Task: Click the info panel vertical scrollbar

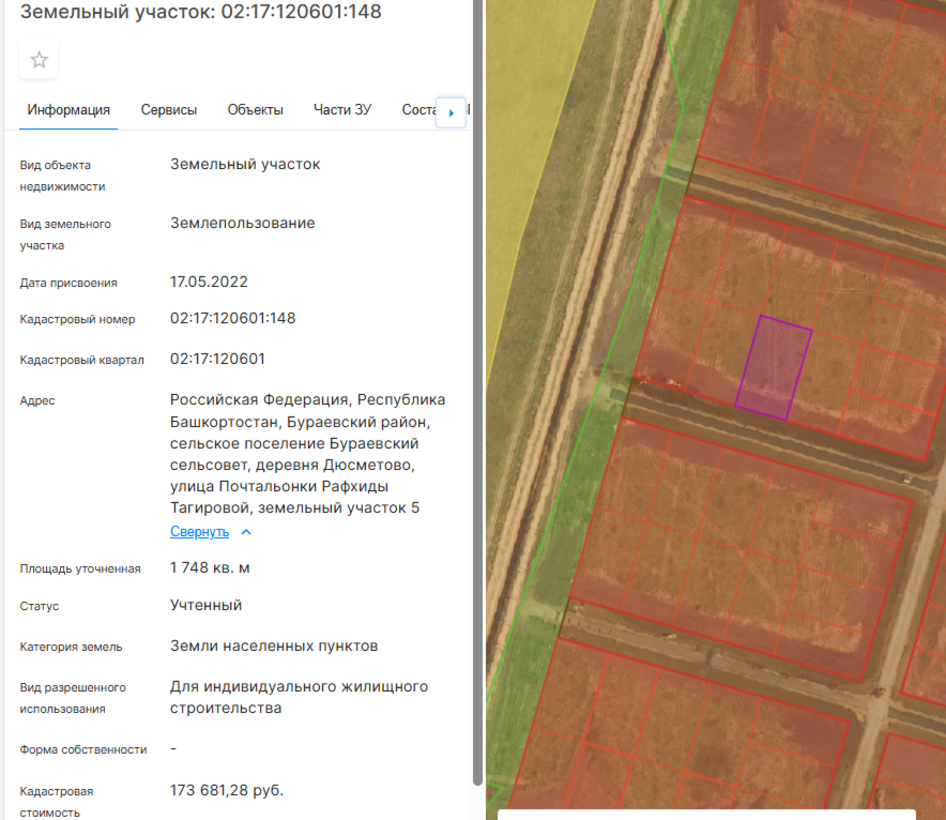Action: click(x=477, y=400)
